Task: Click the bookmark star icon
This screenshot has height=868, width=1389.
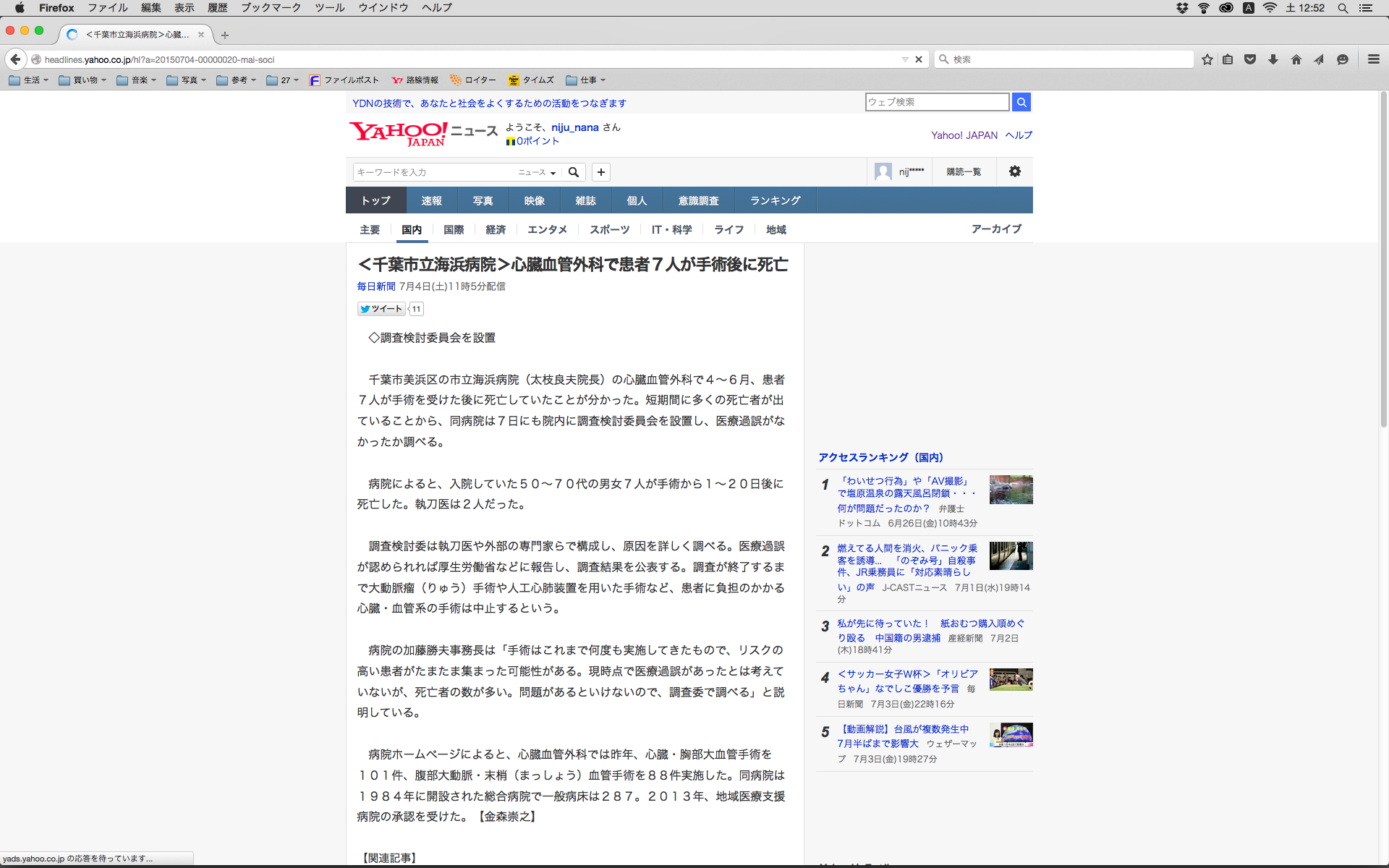Action: pos(1207,59)
